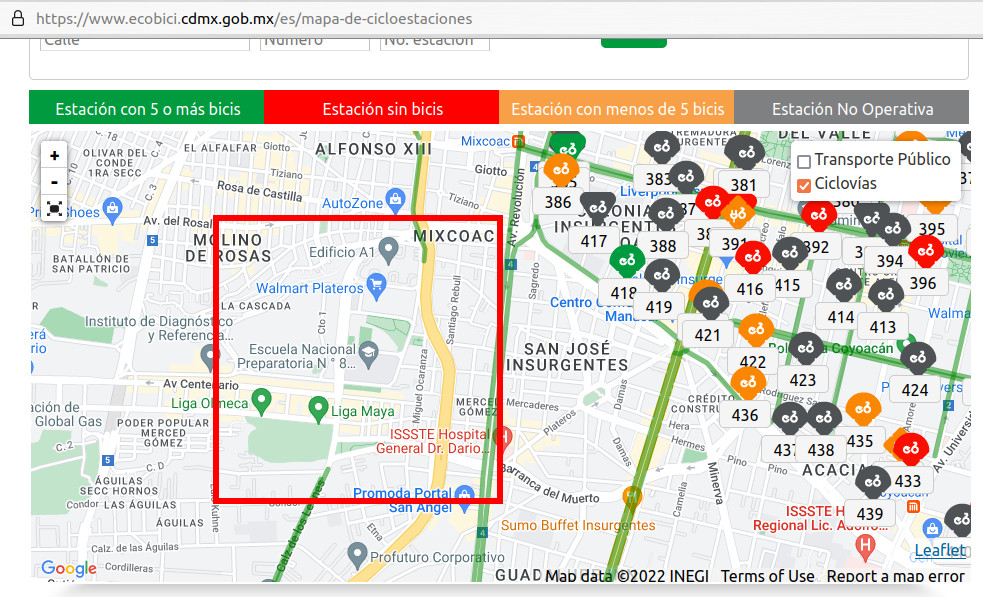The image size is (983, 597).
Task: Open station 413 label
Action: [x=882, y=327]
